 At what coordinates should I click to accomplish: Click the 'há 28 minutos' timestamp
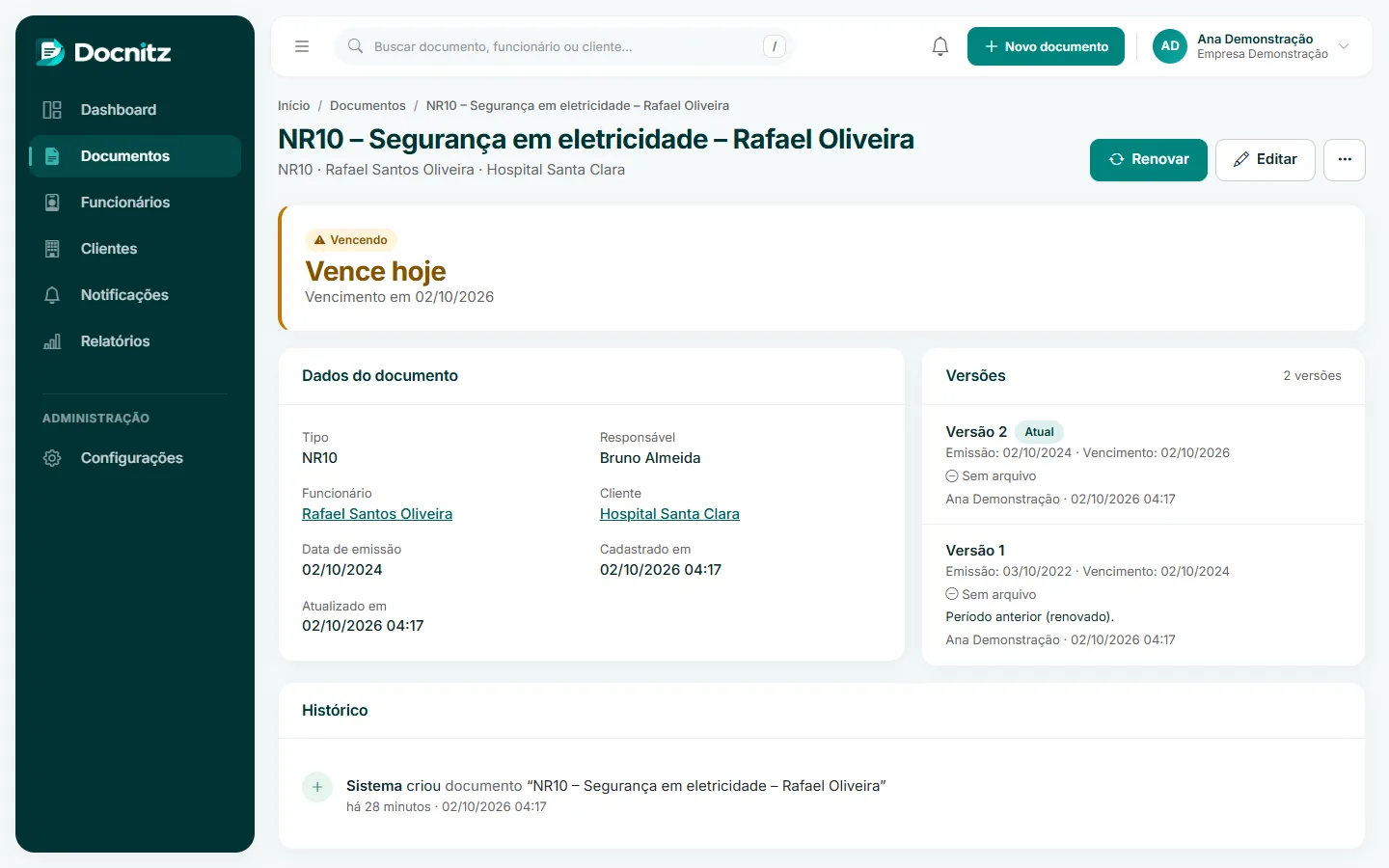point(389,807)
